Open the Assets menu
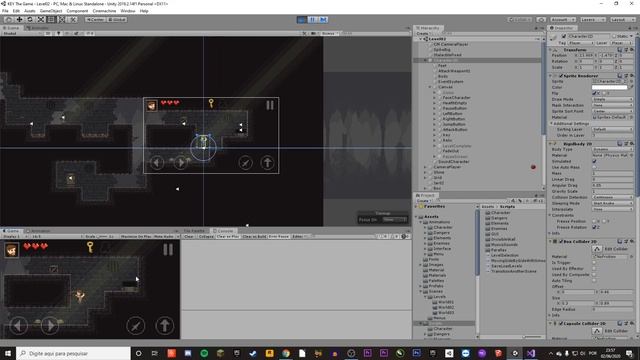This screenshot has width=640, height=360. point(30,11)
